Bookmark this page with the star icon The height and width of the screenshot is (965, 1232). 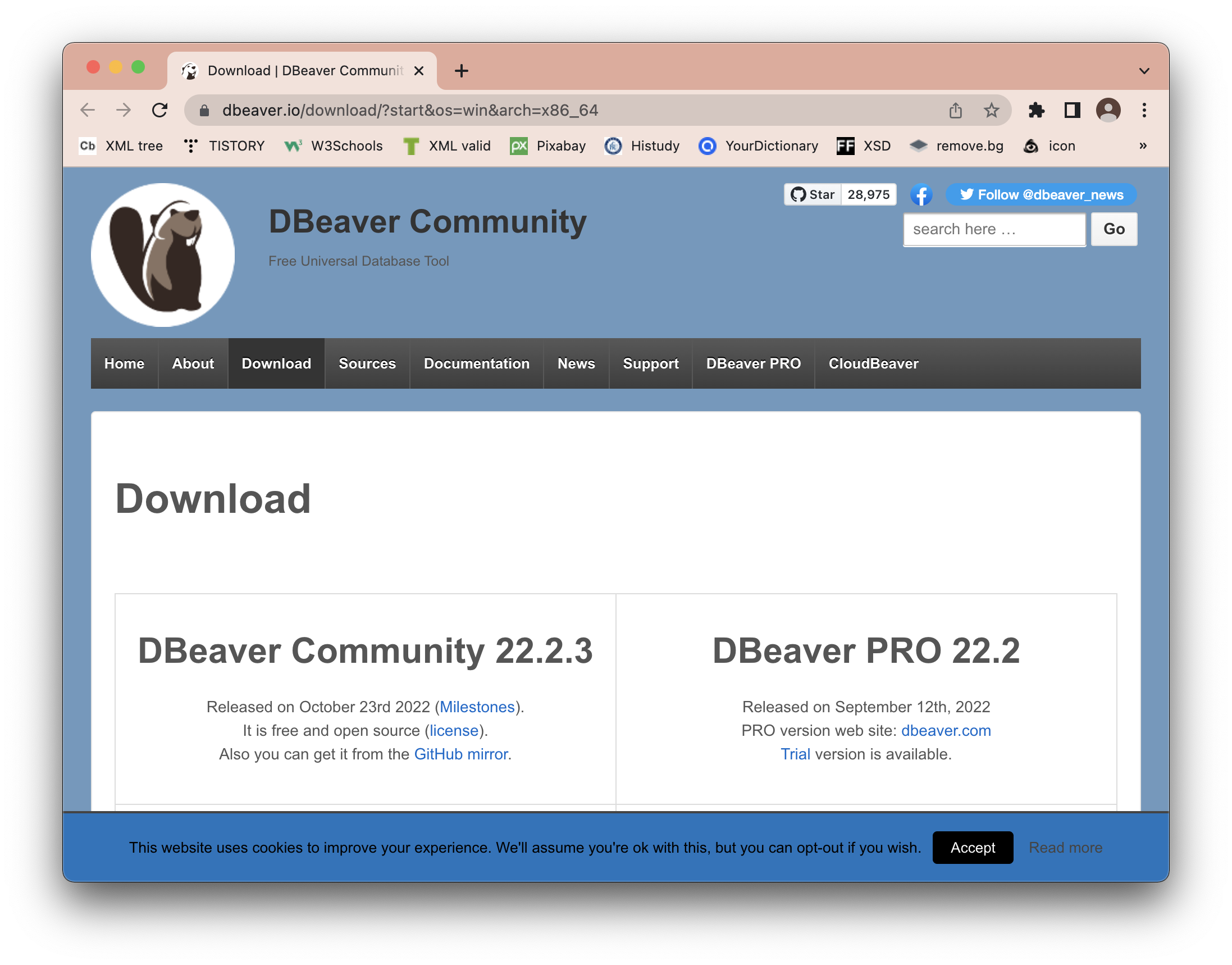[x=991, y=110]
